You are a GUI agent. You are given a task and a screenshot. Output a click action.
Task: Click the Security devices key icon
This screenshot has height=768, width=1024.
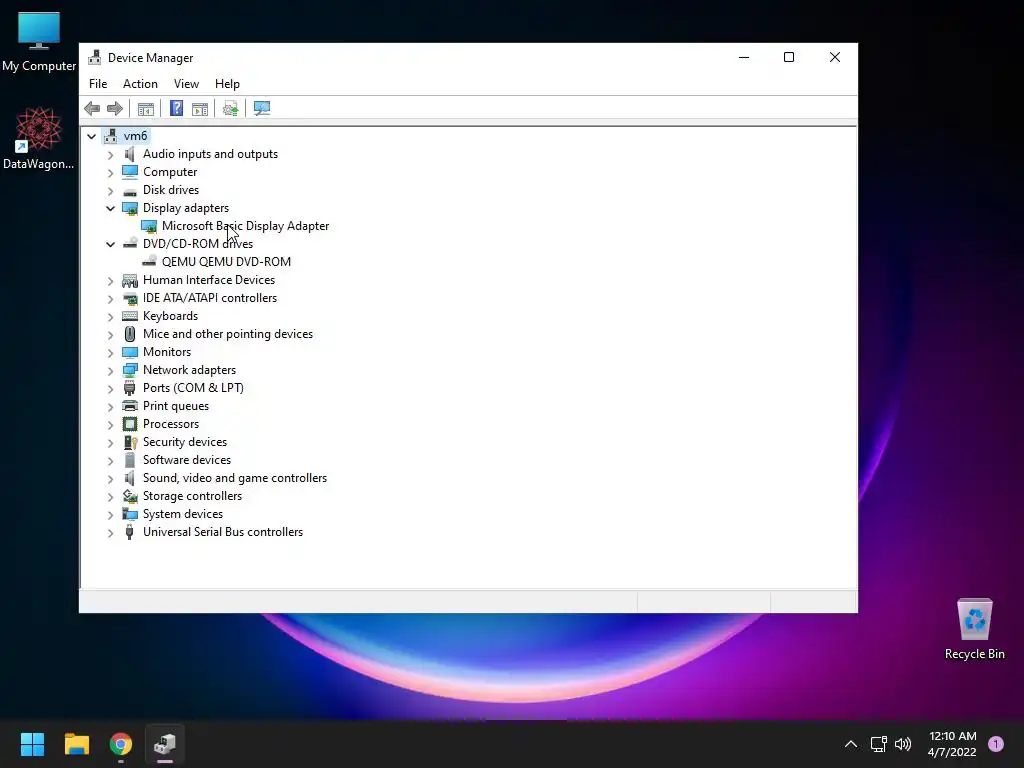(x=130, y=442)
